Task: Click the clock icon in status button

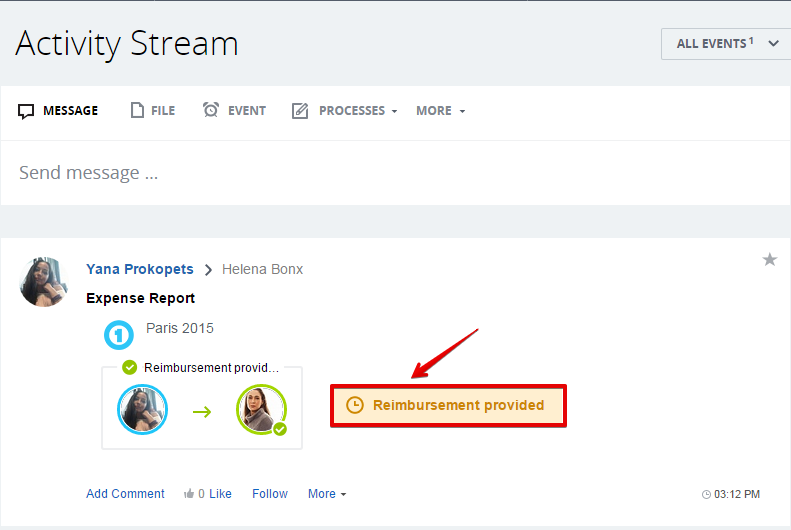Action: [355, 405]
